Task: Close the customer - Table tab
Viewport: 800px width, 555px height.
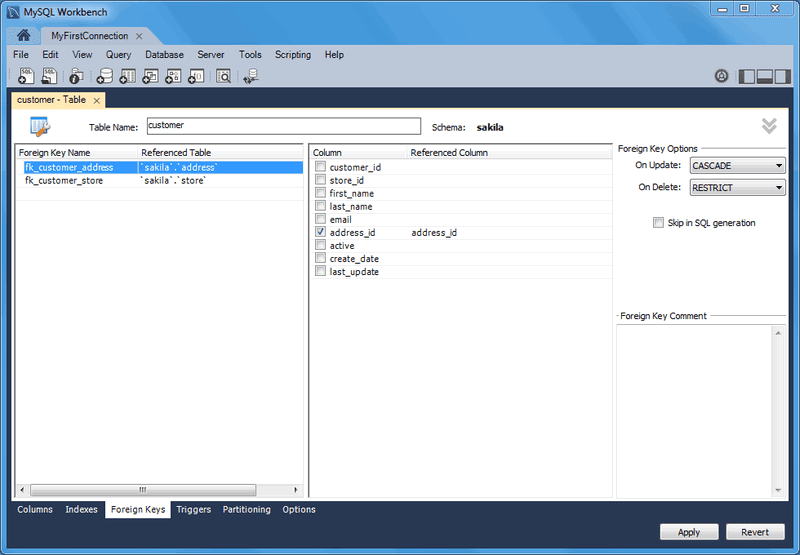Action: [96, 100]
